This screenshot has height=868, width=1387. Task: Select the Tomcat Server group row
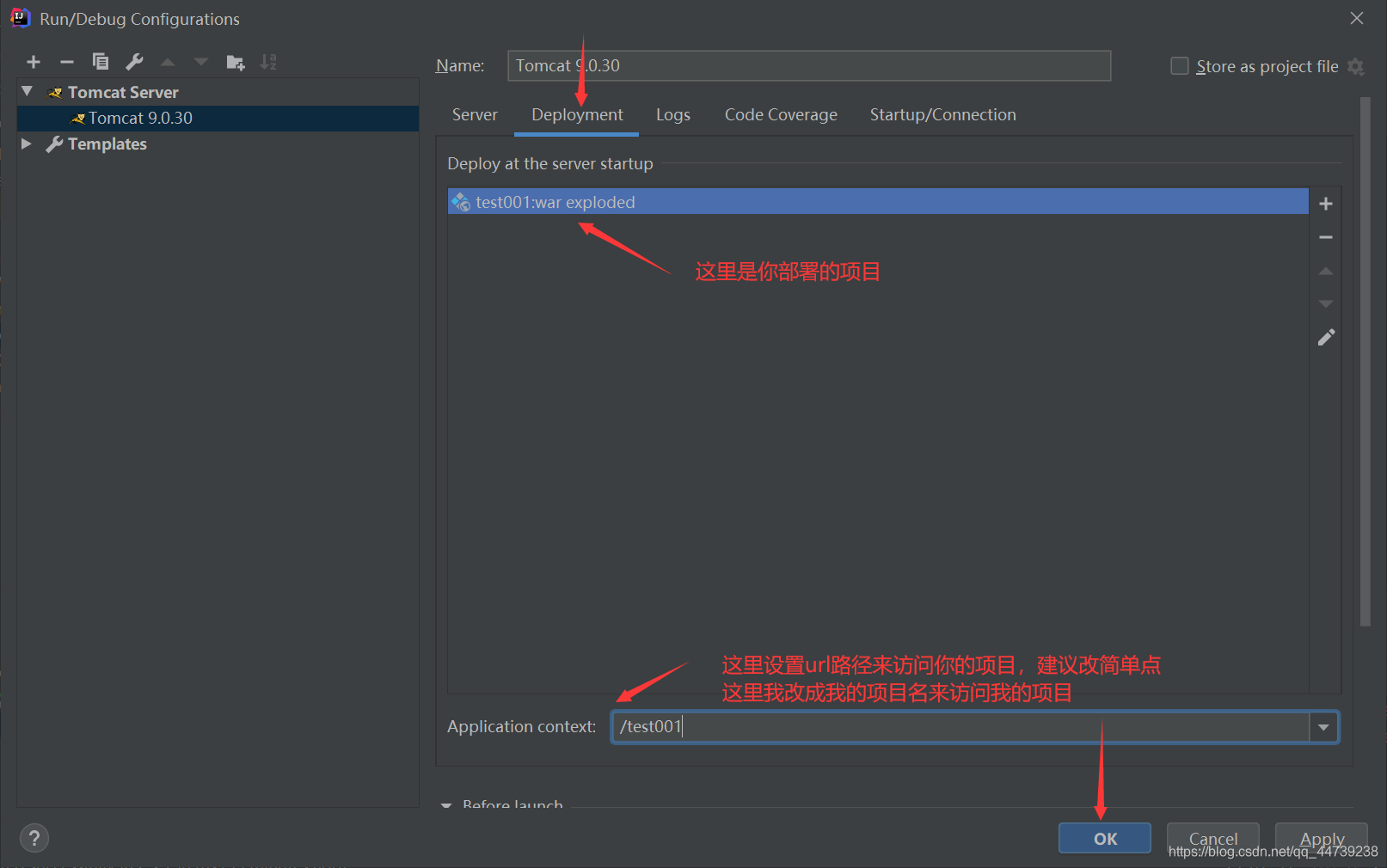(218, 92)
